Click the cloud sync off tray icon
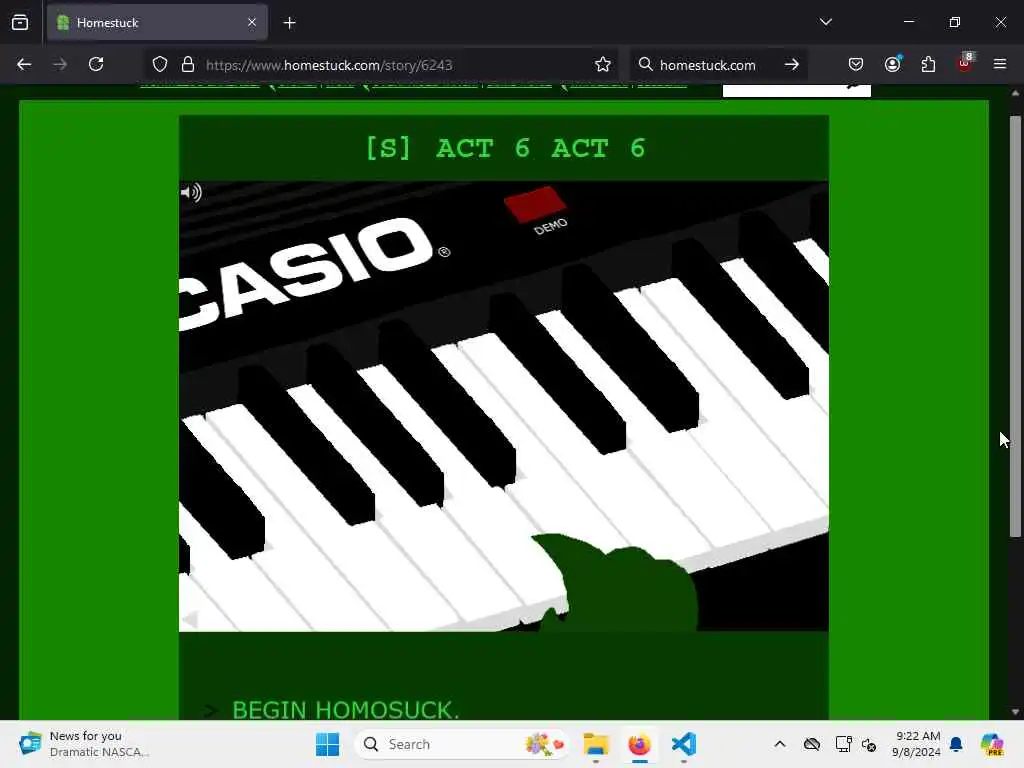 [x=812, y=744]
